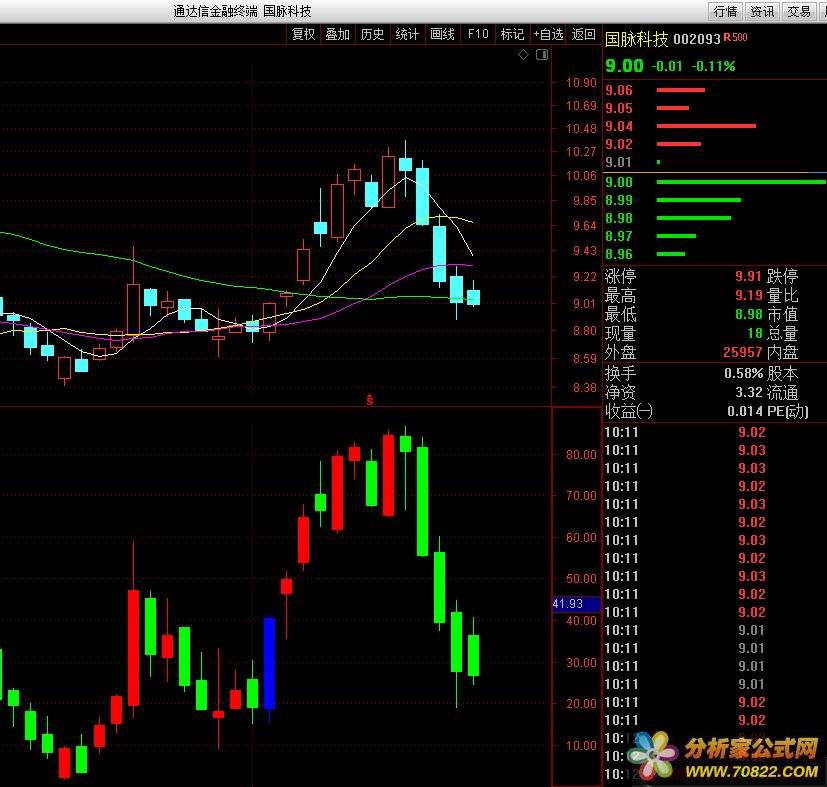Select the ask price 9.05 row
Screen dimensions: 827x787
(x=714, y=108)
